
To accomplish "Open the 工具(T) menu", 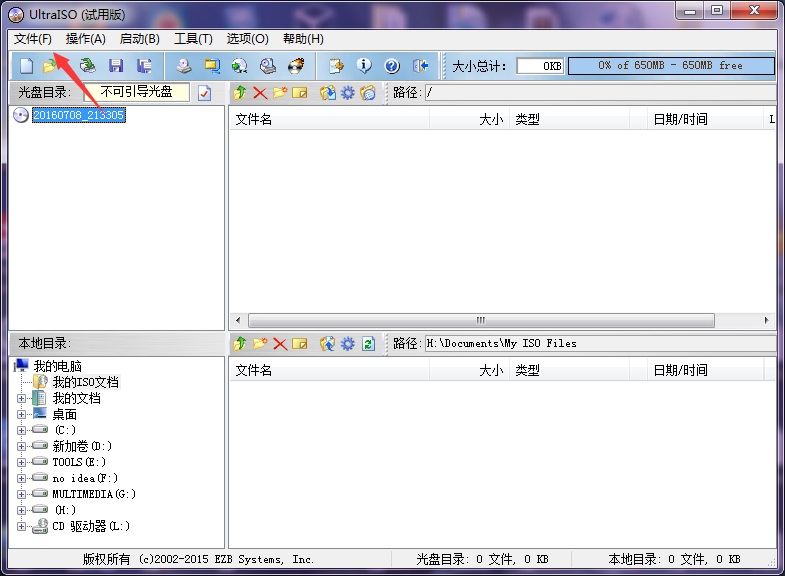I will [193, 39].
